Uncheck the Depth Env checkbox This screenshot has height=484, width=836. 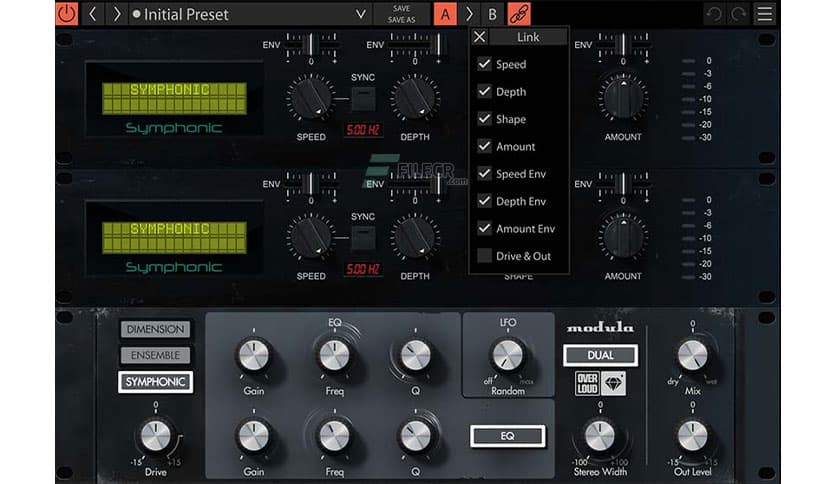[x=484, y=201]
